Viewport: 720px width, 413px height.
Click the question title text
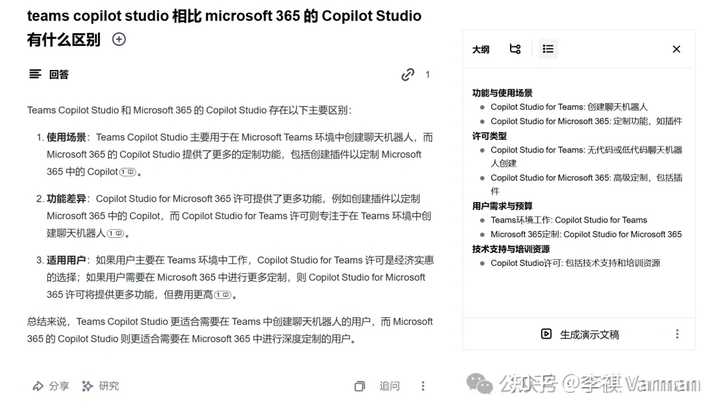(x=224, y=28)
